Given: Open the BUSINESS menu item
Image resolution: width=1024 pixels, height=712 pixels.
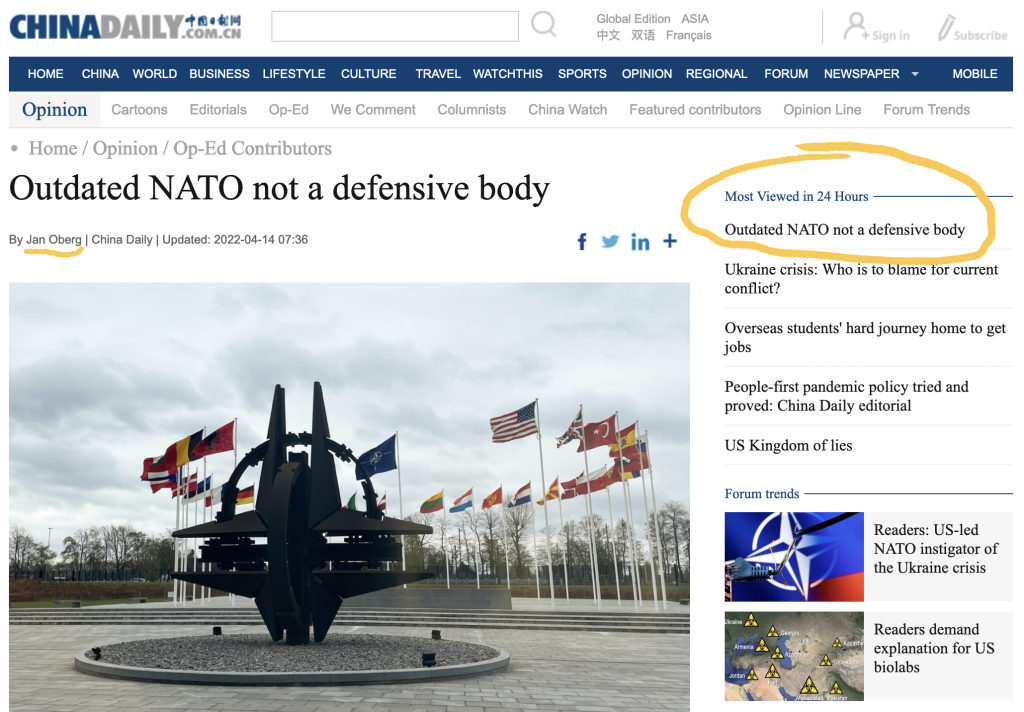Looking at the screenshot, I should (219, 74).
